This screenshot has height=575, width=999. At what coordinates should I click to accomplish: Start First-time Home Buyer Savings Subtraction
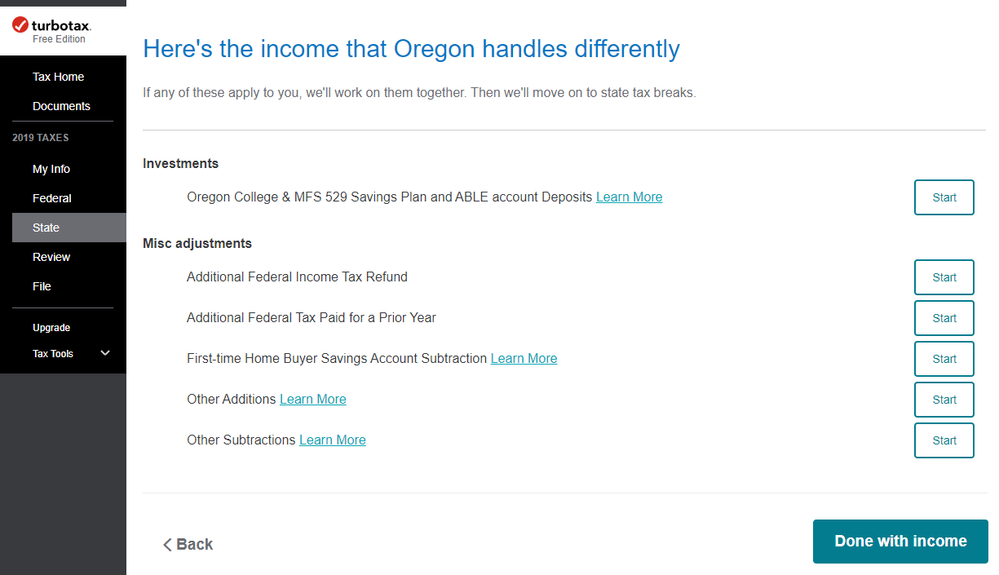(x=944, y=359)
